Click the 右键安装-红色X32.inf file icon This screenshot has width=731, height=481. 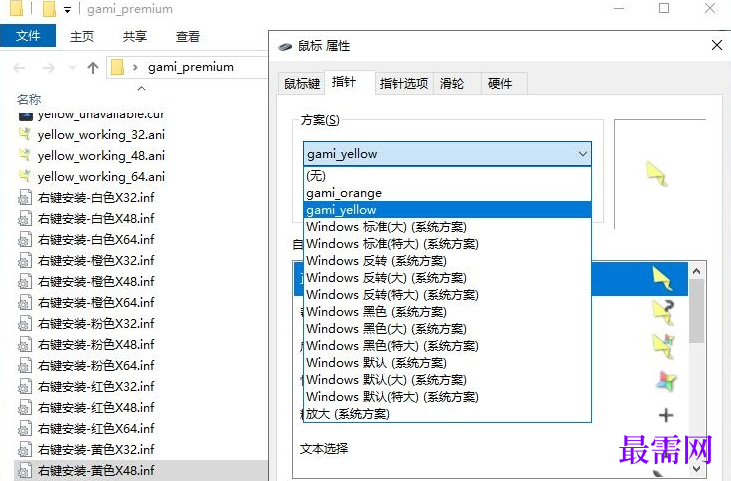(x=25, y=386)
